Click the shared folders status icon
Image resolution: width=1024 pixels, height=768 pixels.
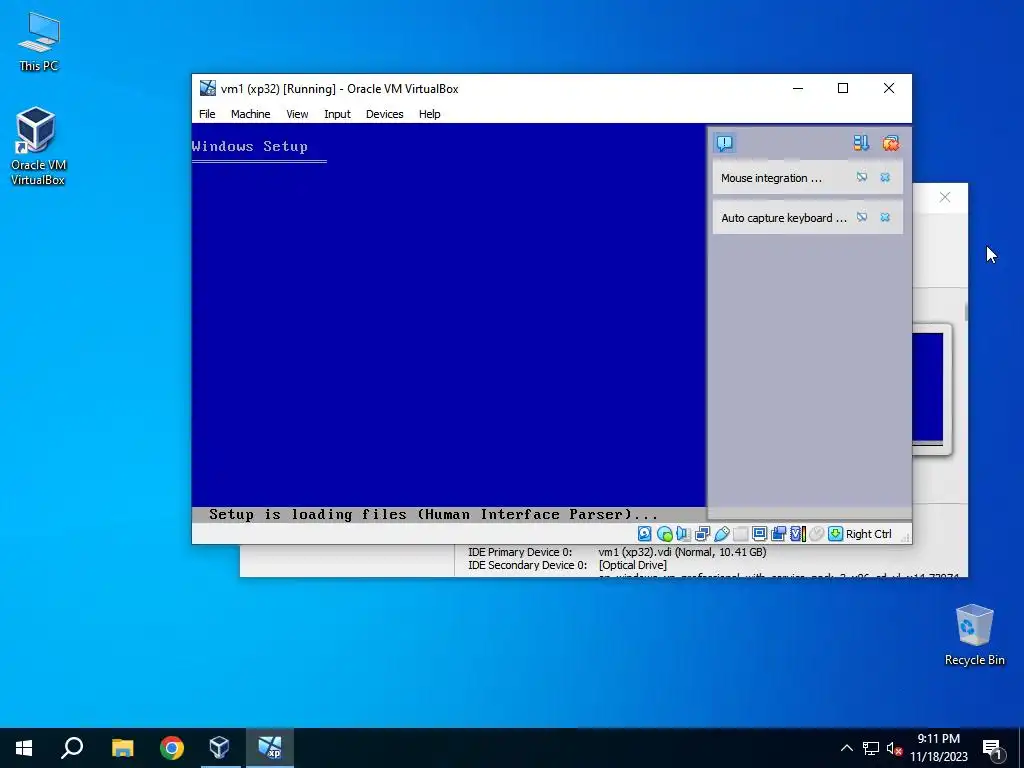coord(741,534)
